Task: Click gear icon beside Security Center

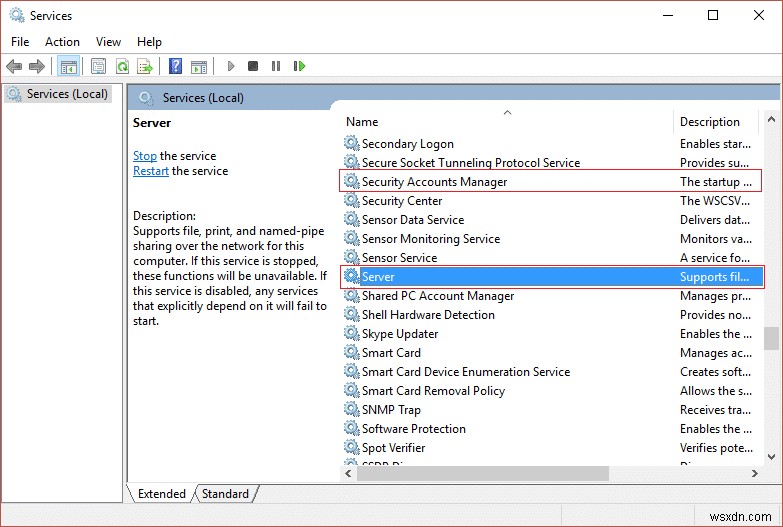Action: (x=352, y=200)
